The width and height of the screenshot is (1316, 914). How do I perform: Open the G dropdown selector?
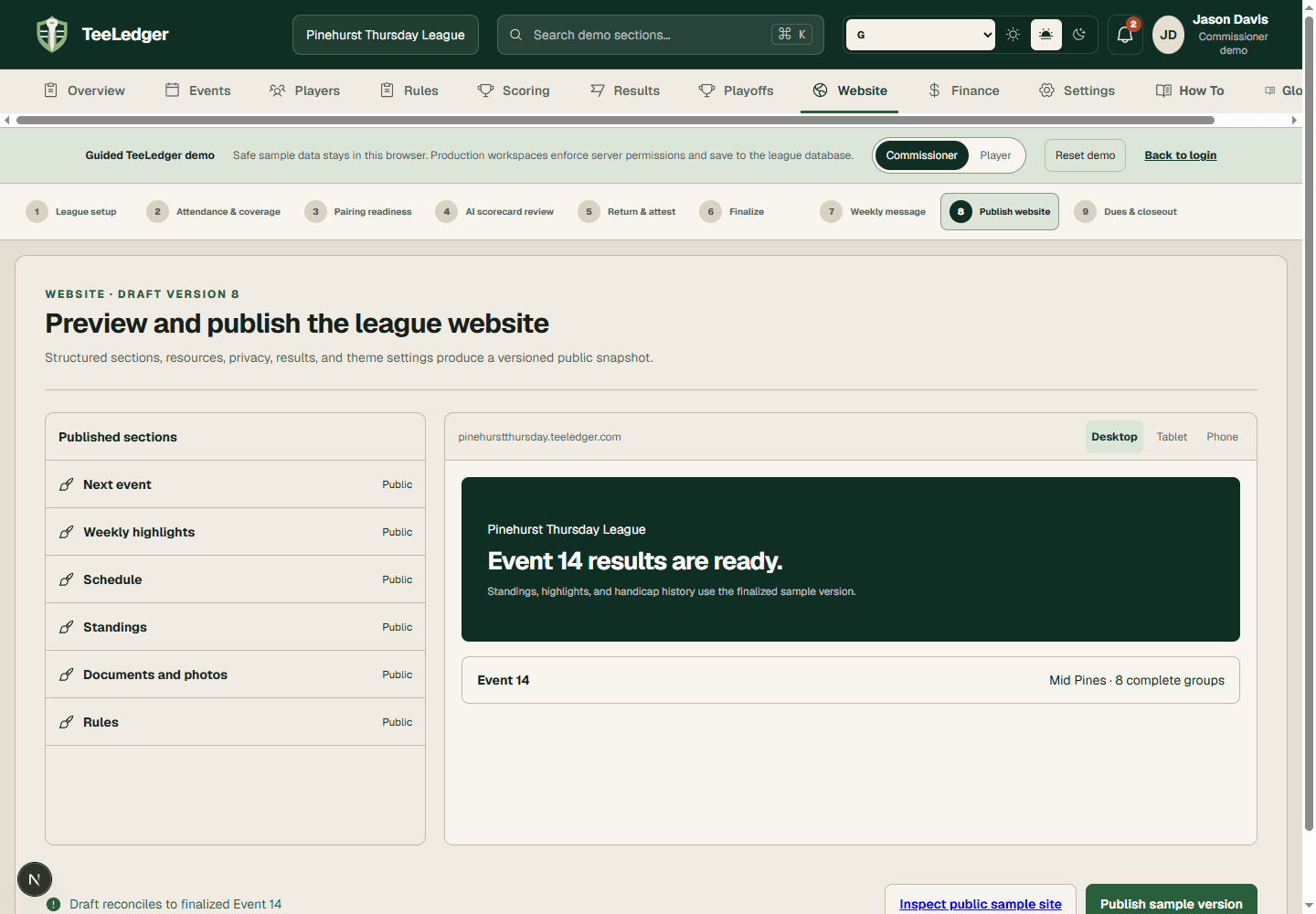(920, 35)
